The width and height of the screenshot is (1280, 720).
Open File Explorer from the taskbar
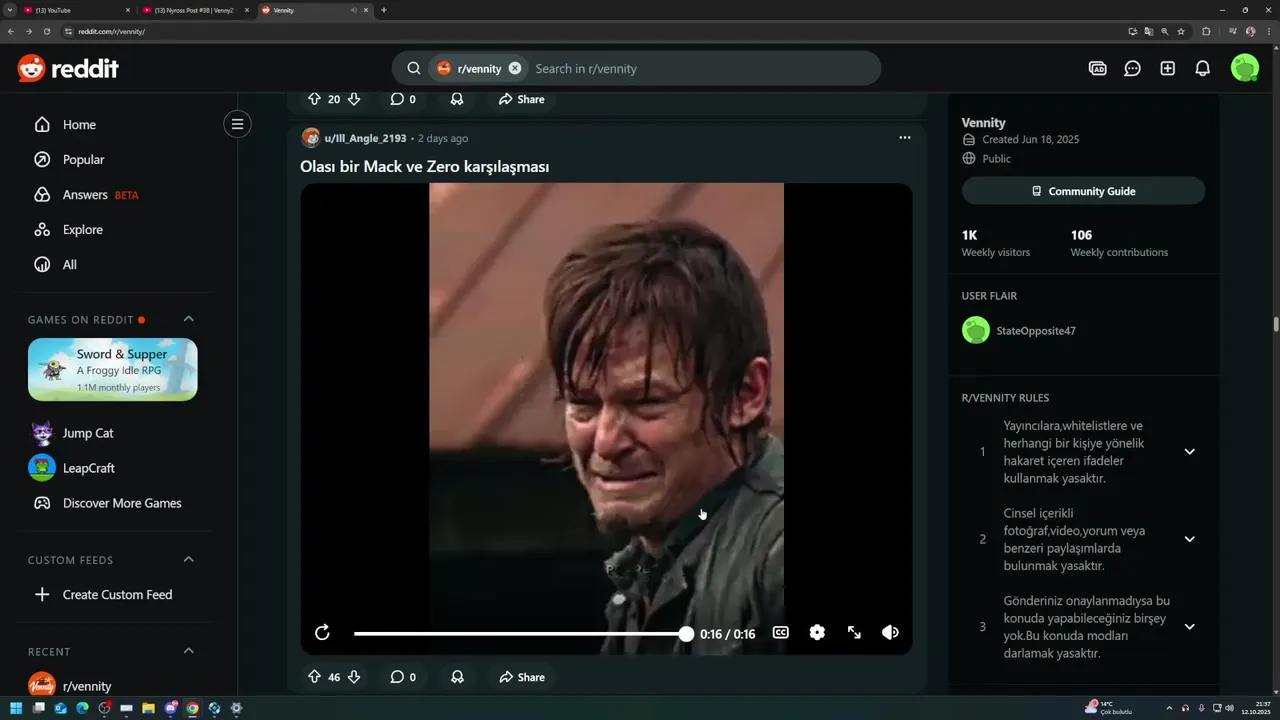(x=148, y=708)
